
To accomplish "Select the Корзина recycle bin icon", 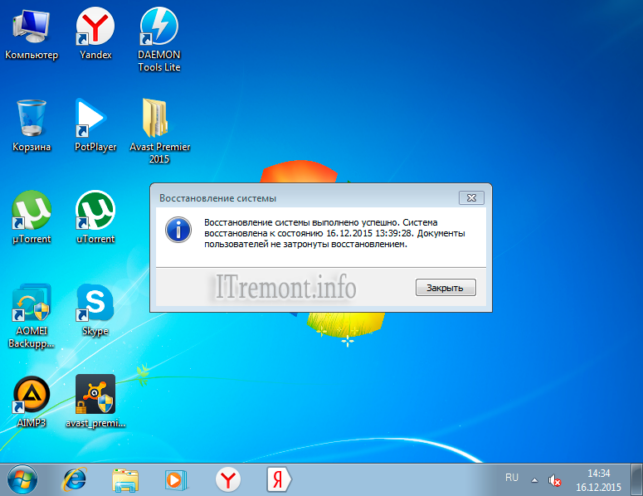I will 32,126.
